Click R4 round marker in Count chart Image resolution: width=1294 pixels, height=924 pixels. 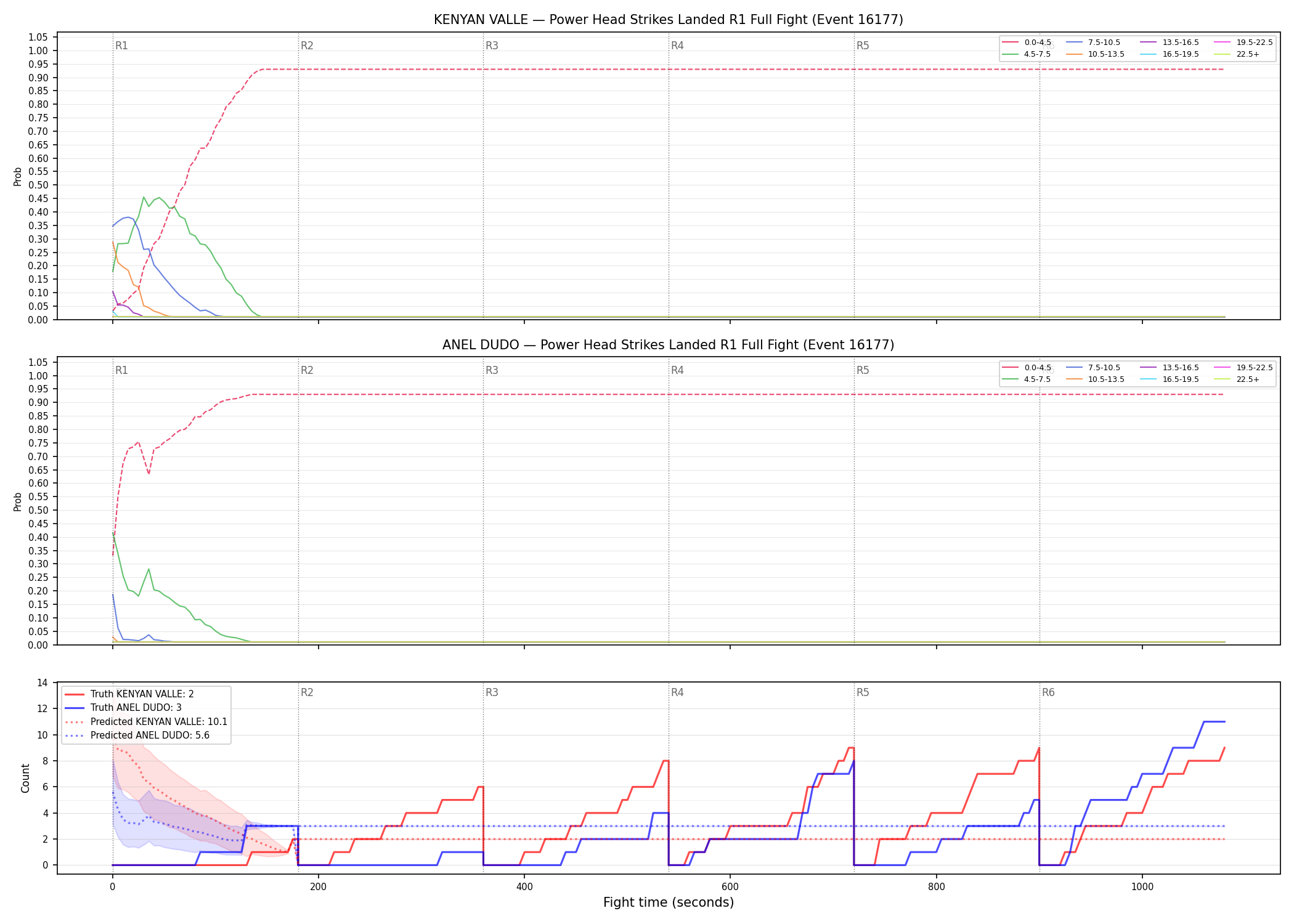pyautogui.click(x=677, y=692)
